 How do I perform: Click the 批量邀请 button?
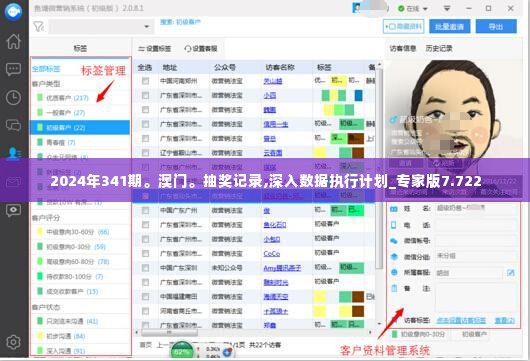(x=449, y=26)
